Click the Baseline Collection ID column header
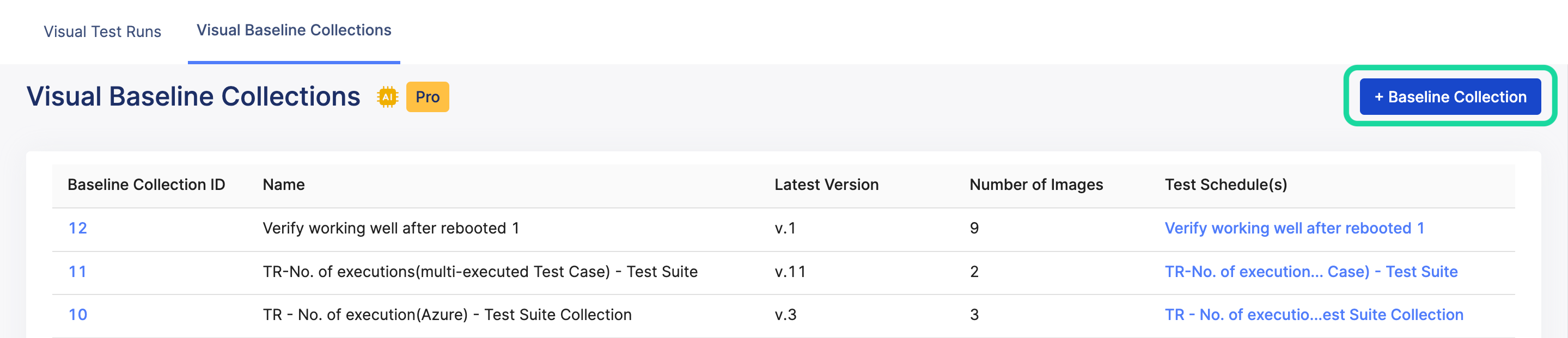Viewport: 1568px width, 338px height. [x=146, y=185]
